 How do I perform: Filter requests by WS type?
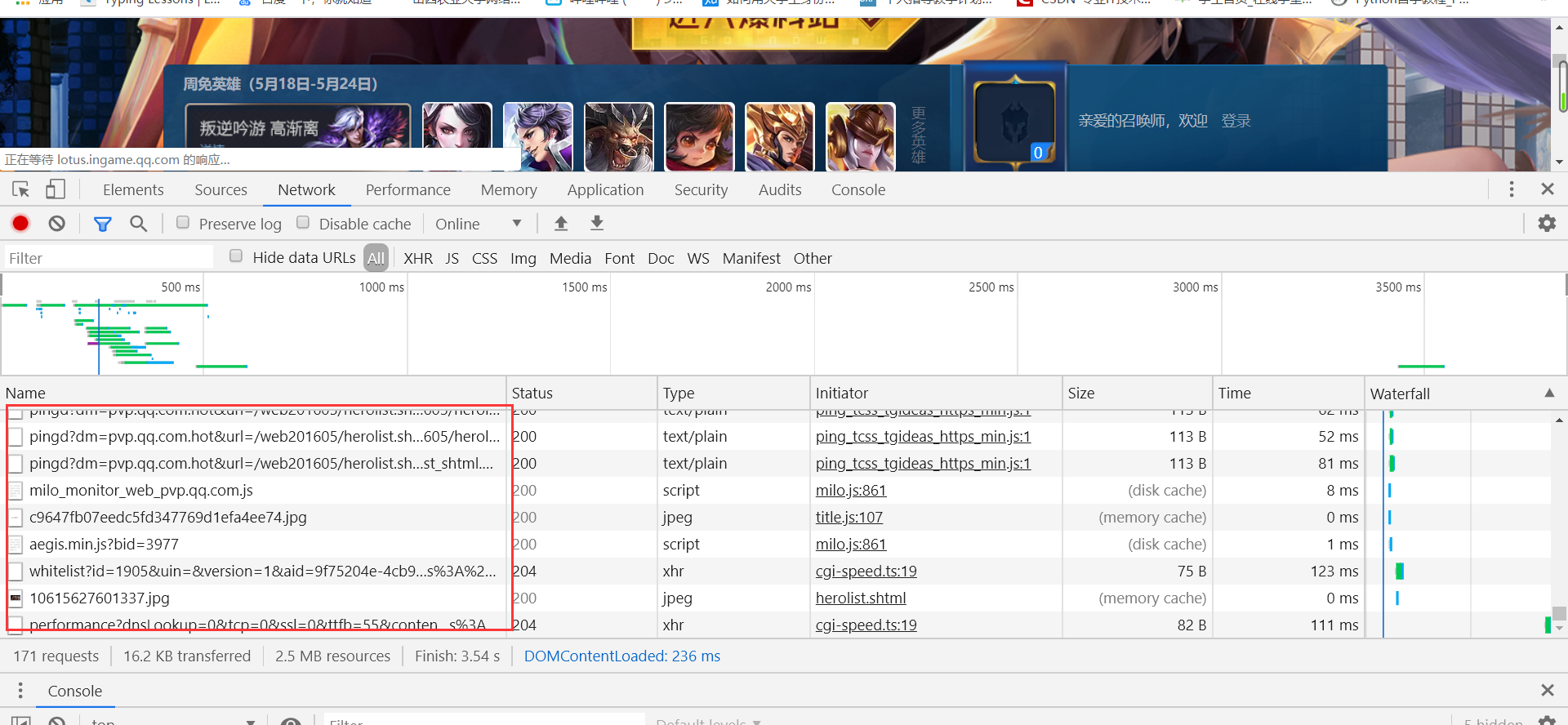(x=698, y=258)
